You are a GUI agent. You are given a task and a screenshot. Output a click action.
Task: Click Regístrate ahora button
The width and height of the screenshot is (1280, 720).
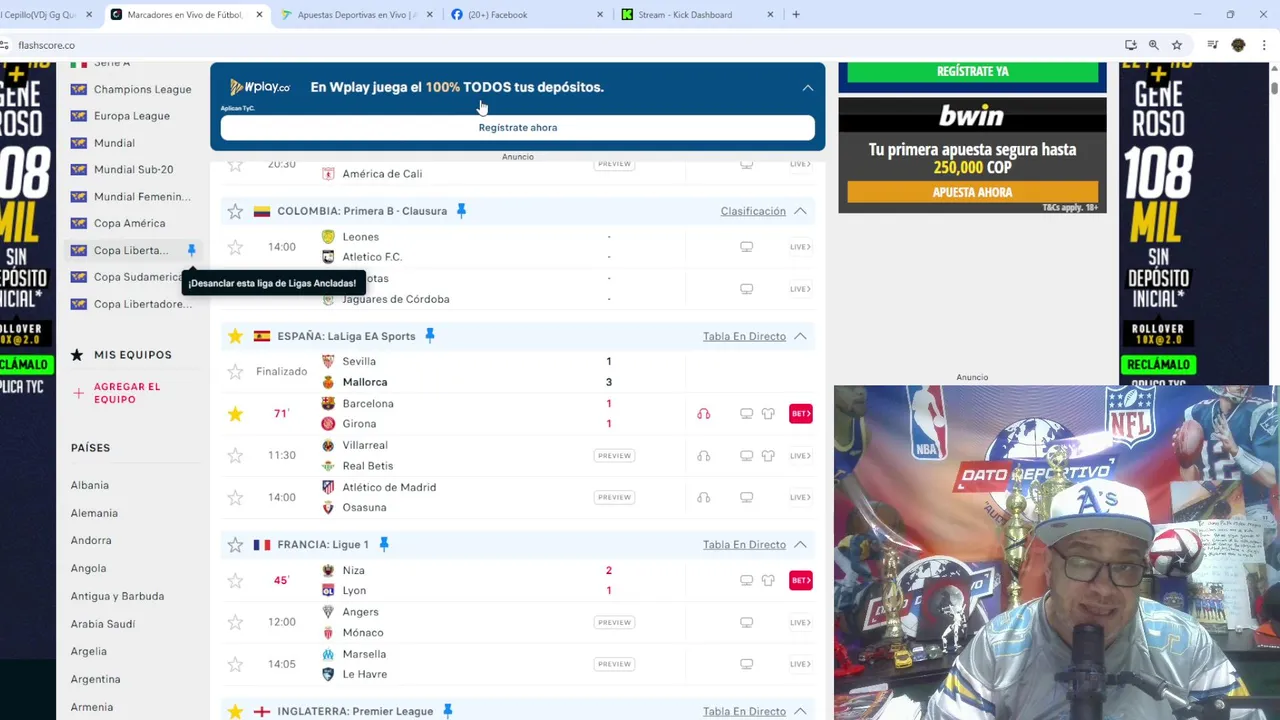[x=518, y=128]
